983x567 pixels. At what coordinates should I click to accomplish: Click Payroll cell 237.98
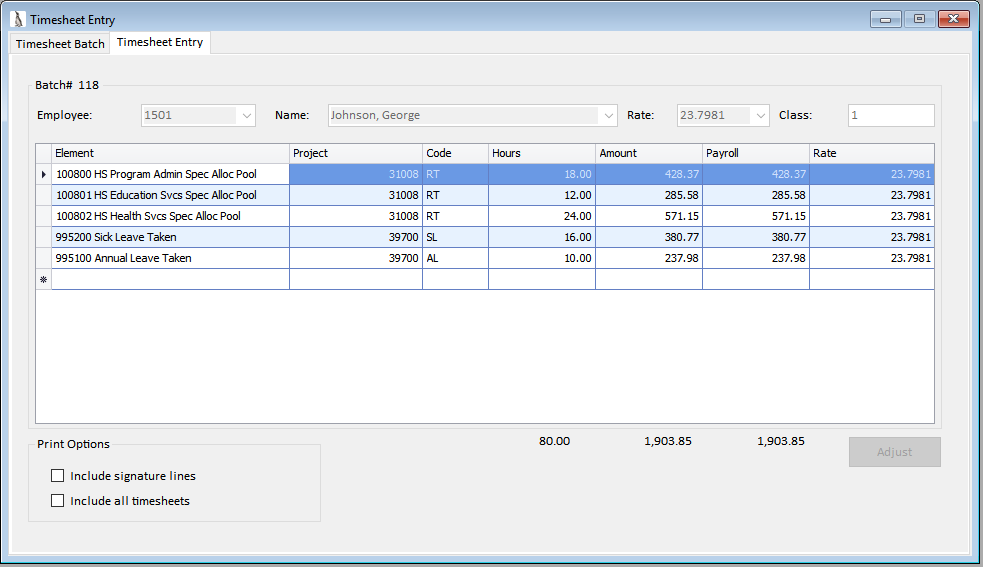755,258
